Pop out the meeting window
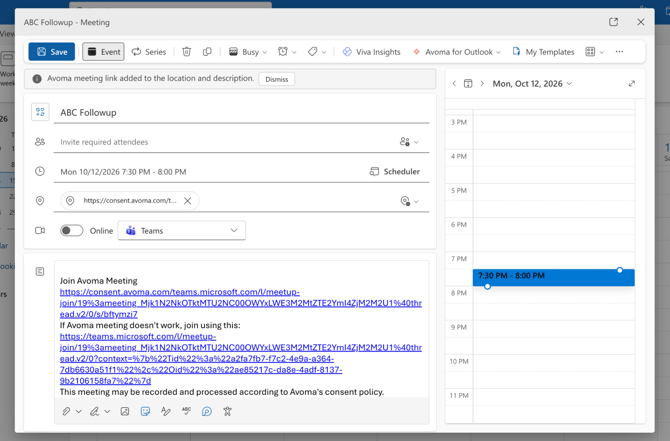The width and height of the screenshot is (670, 441). tap(614, 22)
